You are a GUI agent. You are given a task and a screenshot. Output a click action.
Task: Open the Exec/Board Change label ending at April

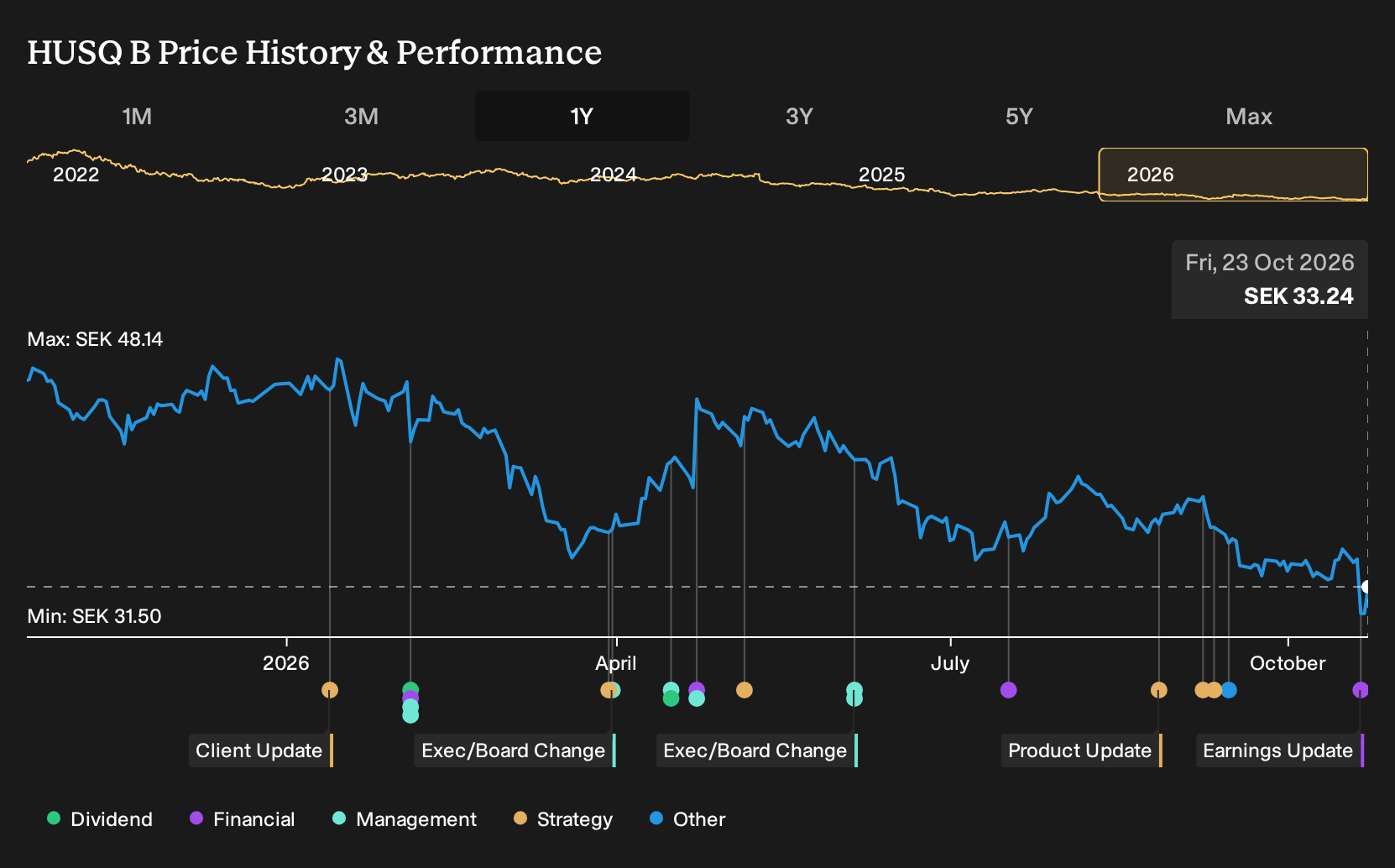515,750
